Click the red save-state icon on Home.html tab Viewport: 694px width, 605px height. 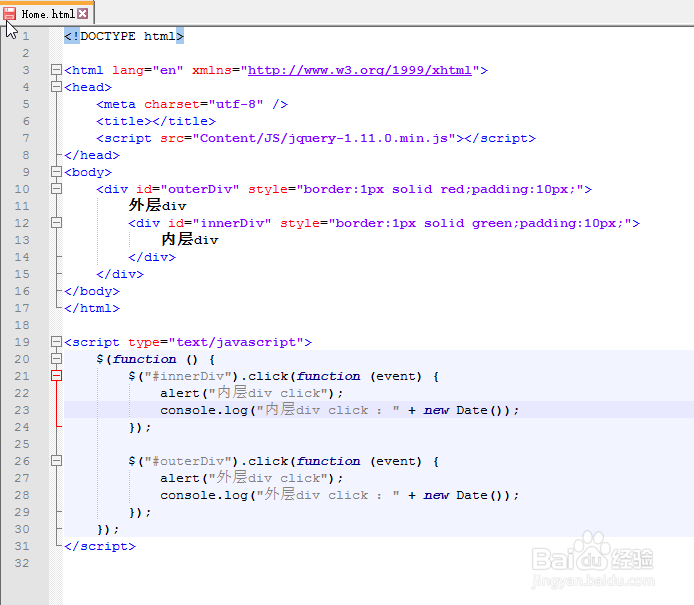coord(9,14)
